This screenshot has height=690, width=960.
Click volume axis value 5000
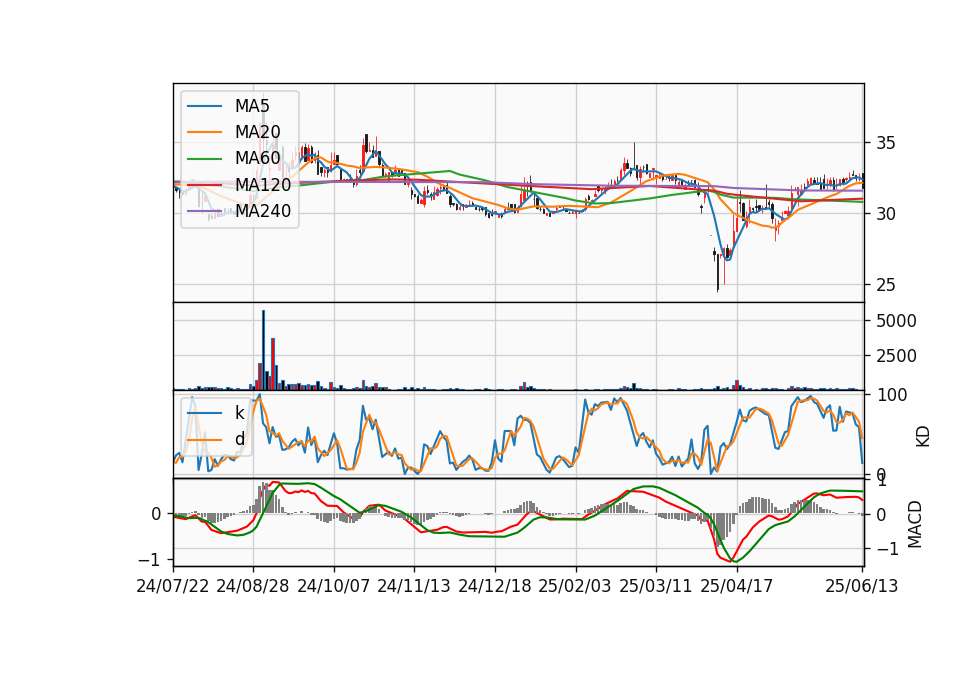(896, 321)
